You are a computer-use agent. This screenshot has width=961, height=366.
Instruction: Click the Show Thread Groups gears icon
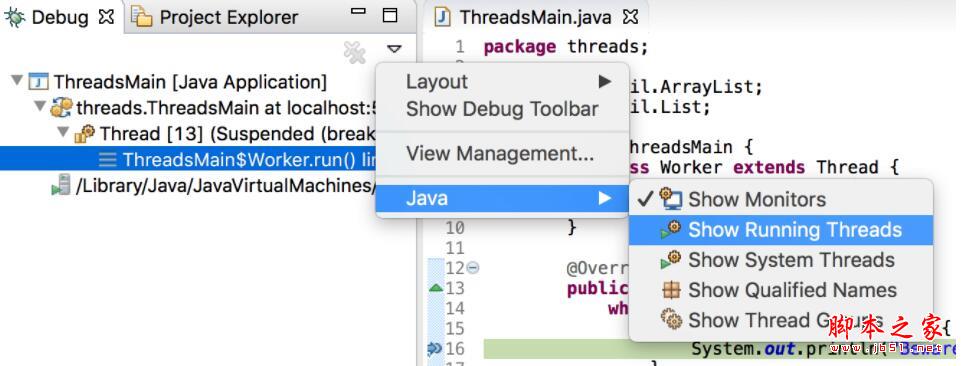click(x=671, y=319)
